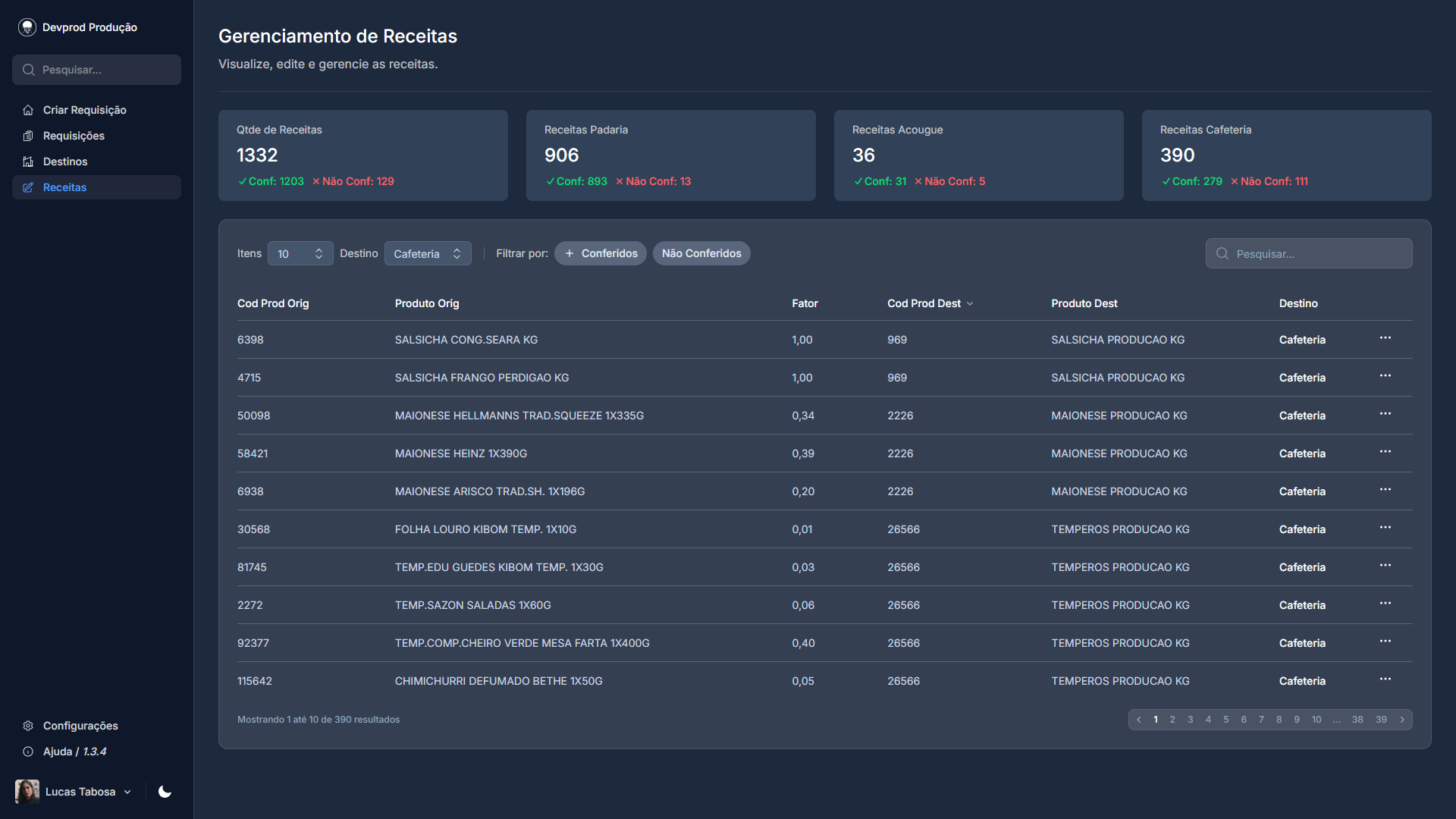
Task: Click the Devprod Produção logo icon
Action: click(x=27, y=27)
